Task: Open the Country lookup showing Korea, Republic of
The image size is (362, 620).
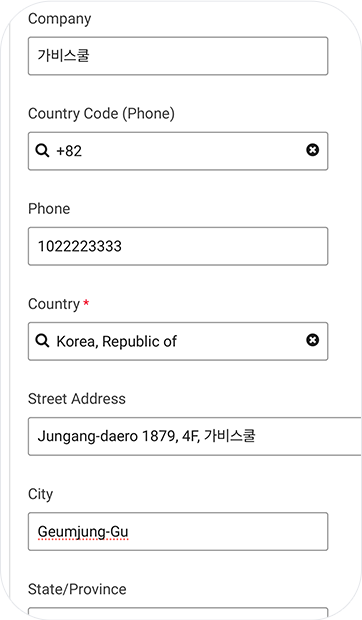Action: coord(178,341)
